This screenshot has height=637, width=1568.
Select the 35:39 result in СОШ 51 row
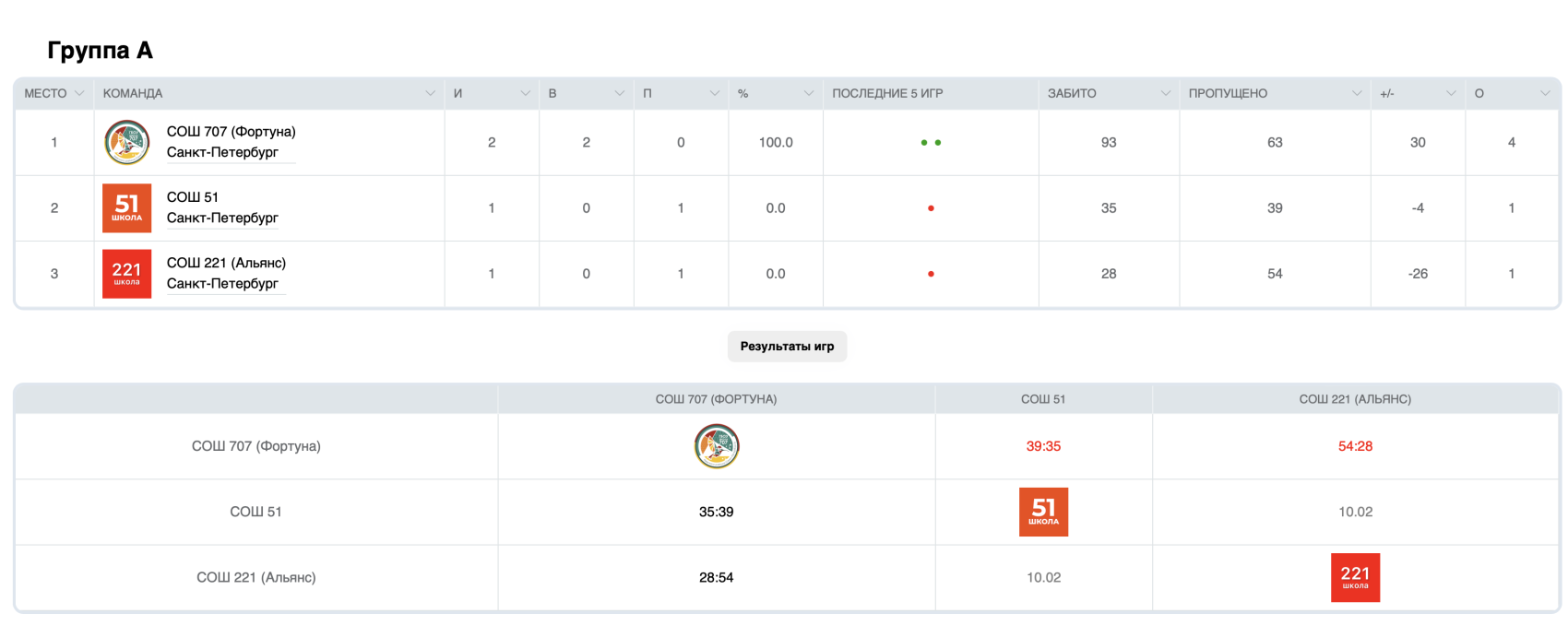click(x=717, y=512)
